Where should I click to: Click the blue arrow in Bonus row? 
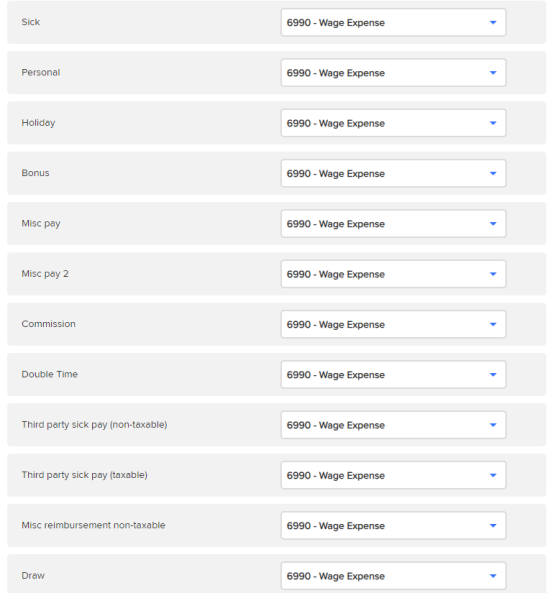tap(493, 174)
